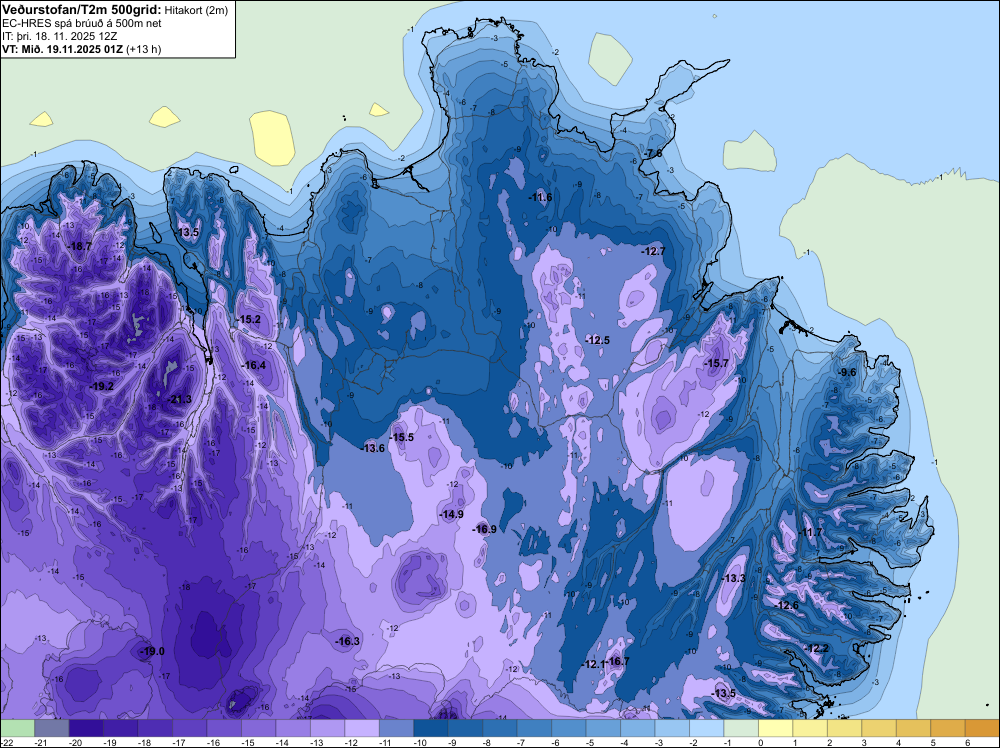Click the -15.2 temperature label

[x=248, y=319]
